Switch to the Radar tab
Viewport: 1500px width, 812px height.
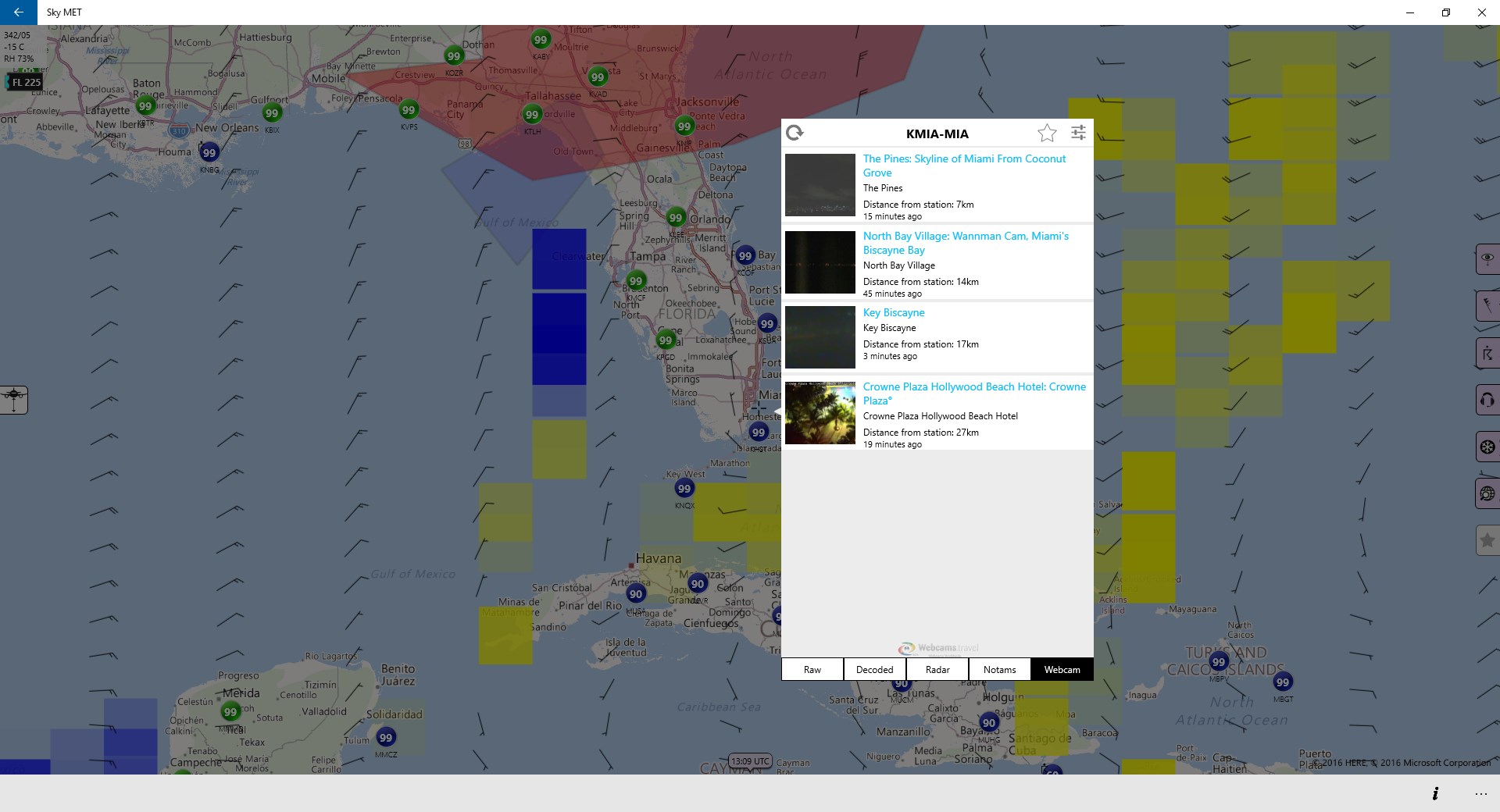click(x=937, y=670)
